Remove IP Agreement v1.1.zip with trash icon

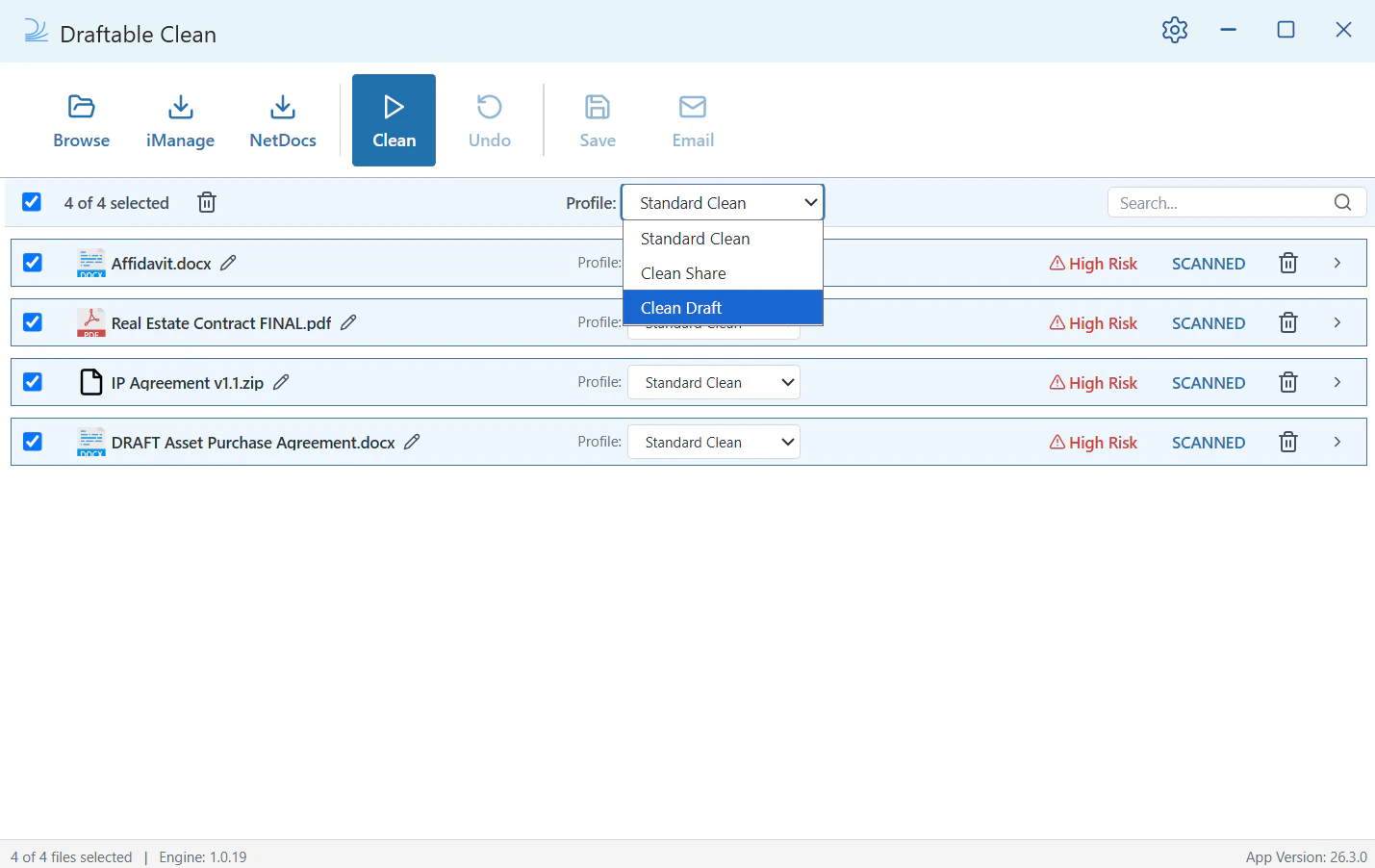pyautogui.click(x=1288, y=382)
